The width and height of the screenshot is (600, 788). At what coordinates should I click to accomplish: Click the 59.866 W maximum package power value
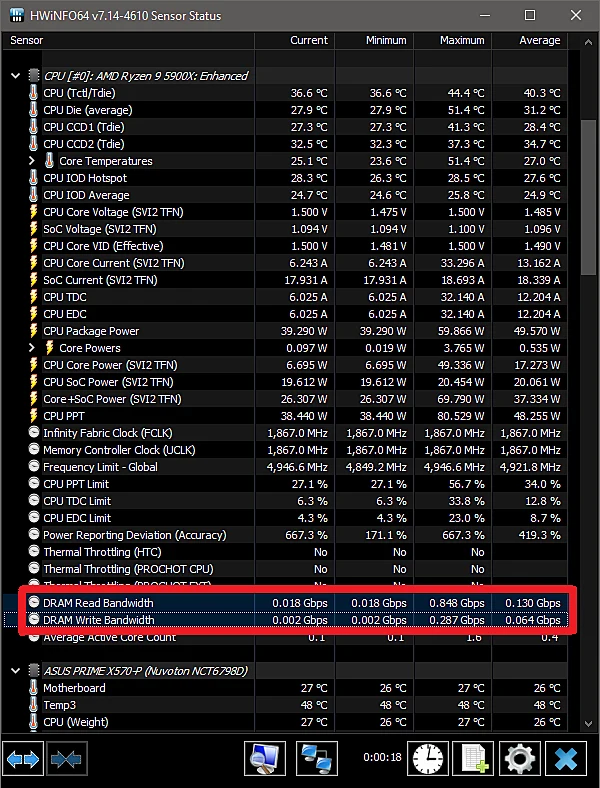click(x=460, y=331)
